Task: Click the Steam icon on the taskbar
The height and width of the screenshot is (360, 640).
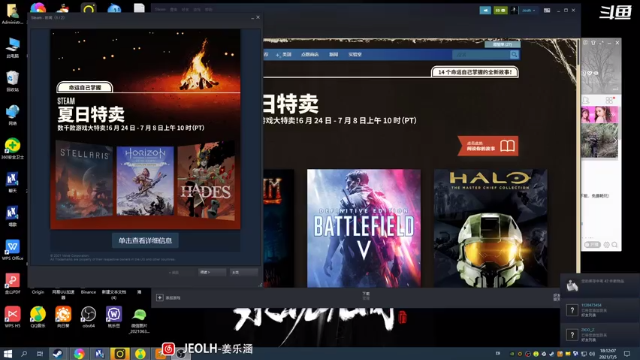Action: pyautogui.click(x=58, y=353)
